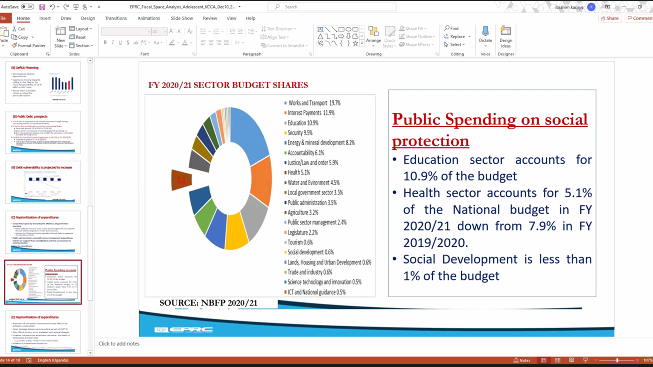Click the Replace button
653x367 pixels.
click(454, 36)
